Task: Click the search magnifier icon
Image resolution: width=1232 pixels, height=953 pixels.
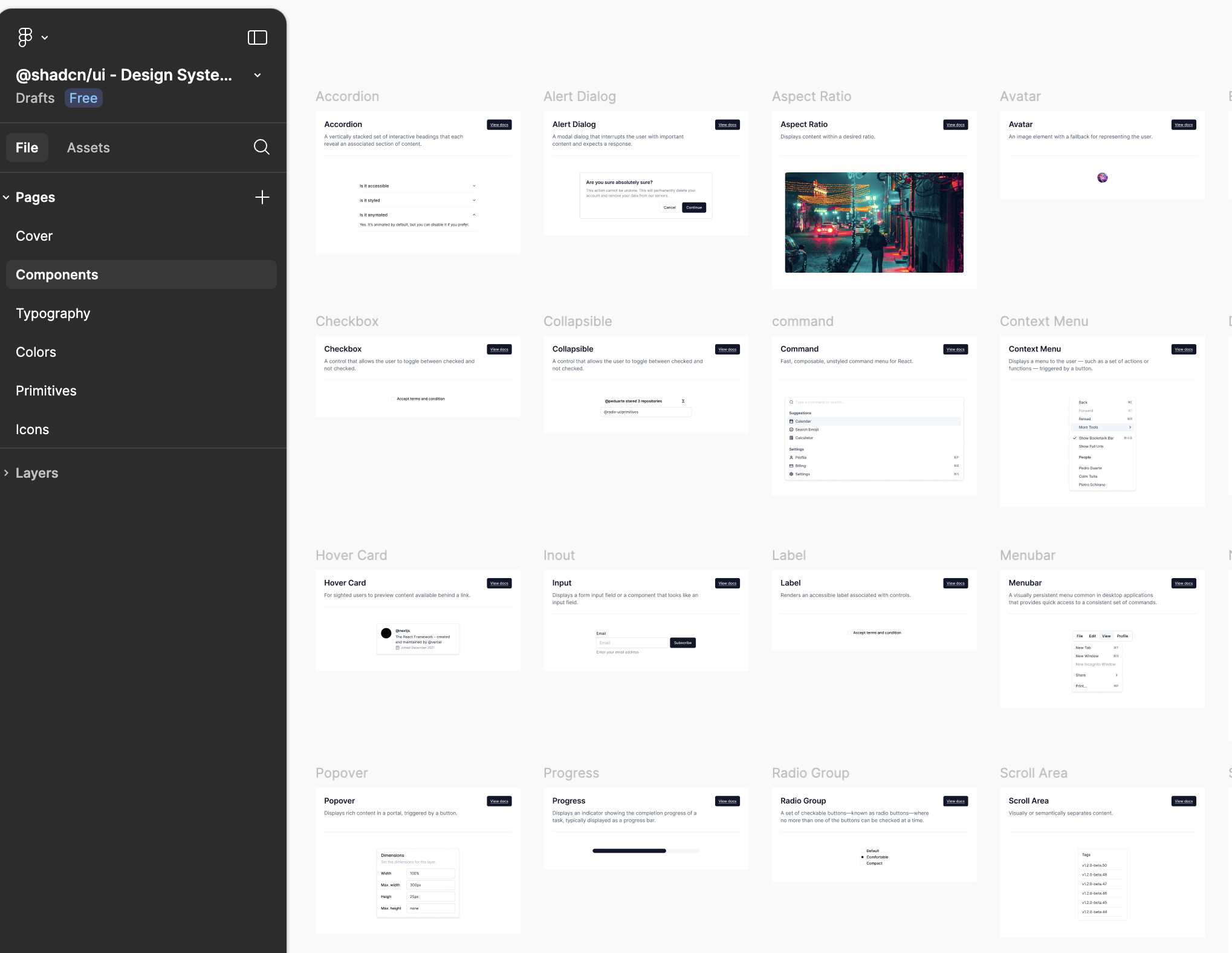Action: click(261, 147)
